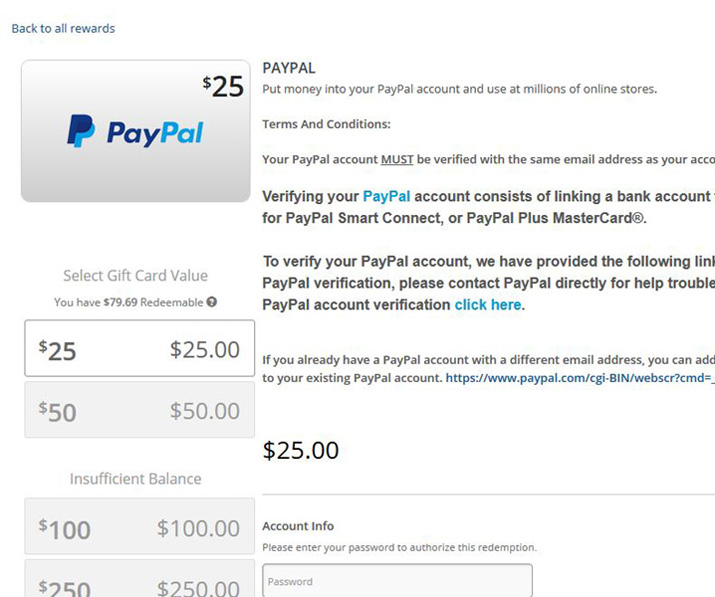Click the help icon next to Redeemable

click(212, 302)
